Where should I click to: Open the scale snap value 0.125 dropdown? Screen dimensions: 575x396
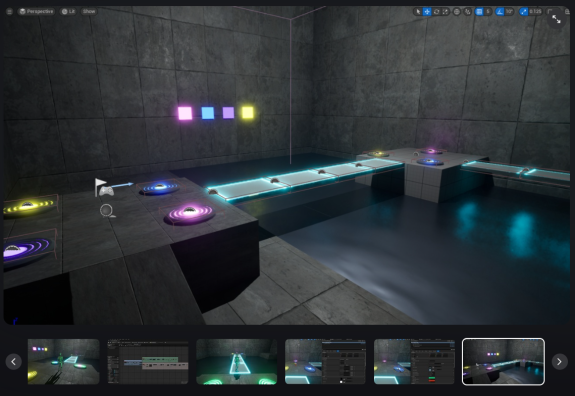(535, 11)
